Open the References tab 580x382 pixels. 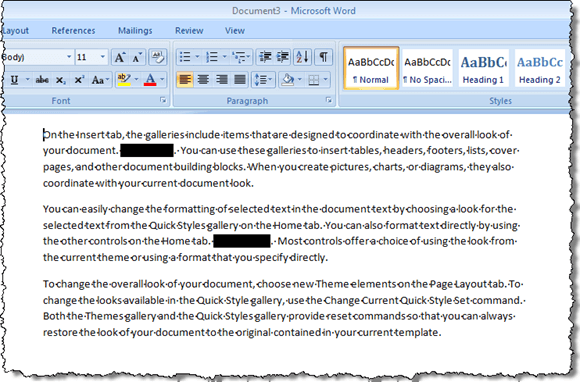[73, 31]
